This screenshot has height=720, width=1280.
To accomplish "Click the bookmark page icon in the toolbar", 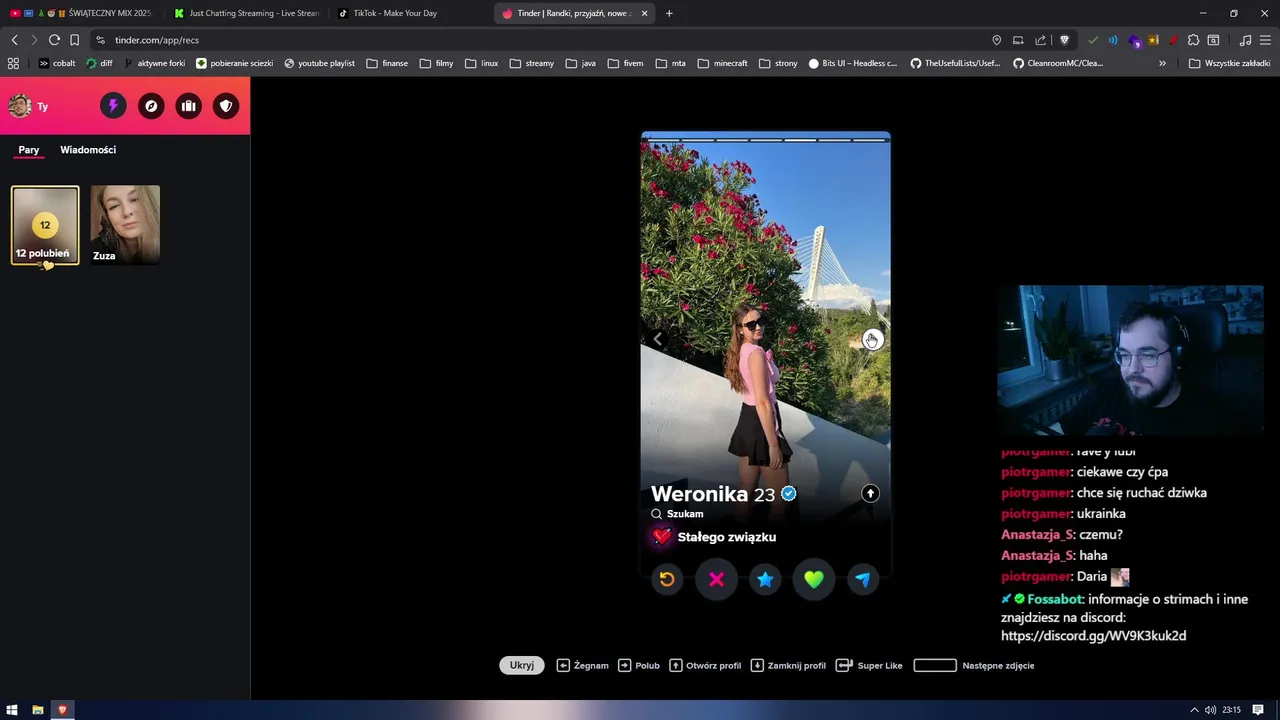I will point(74,40).
